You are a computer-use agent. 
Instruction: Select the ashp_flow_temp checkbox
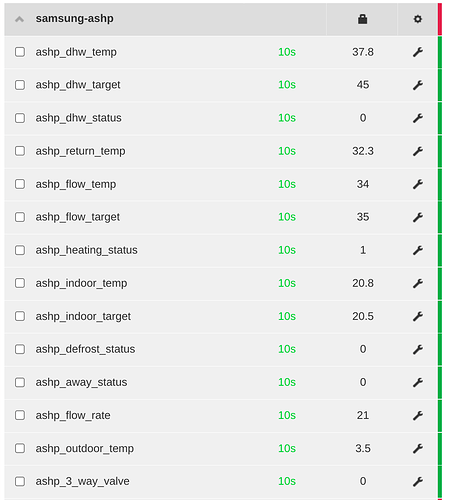point(20,184)
